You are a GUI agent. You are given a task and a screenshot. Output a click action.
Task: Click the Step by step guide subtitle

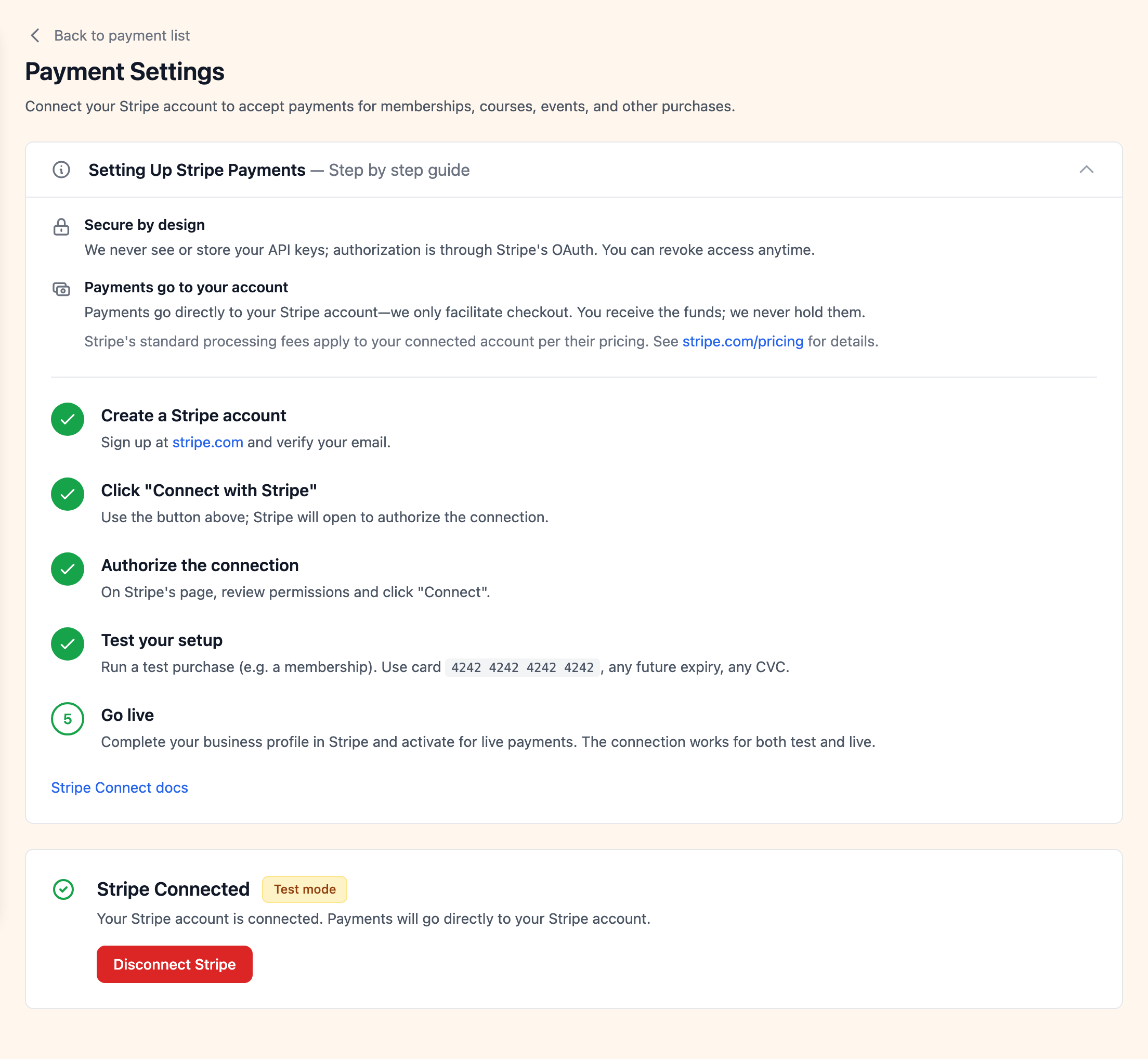[399, 170]
